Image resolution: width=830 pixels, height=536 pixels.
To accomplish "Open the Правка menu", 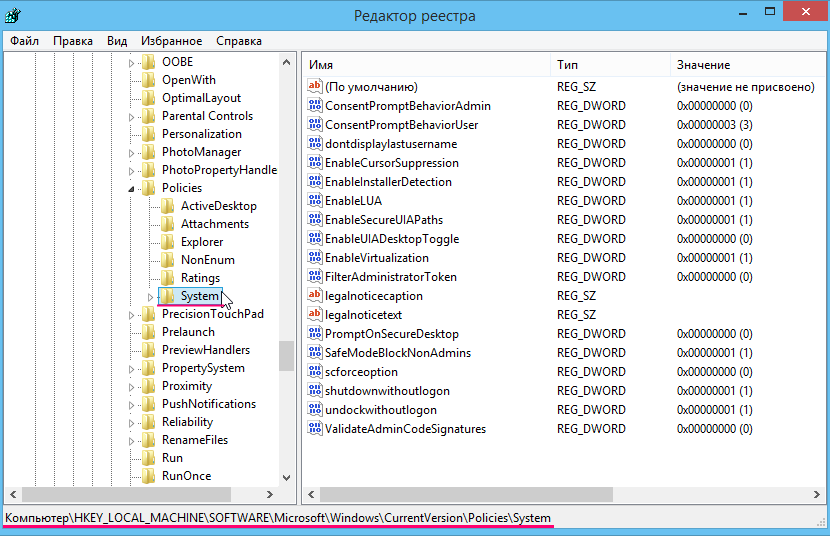I will tap(73, 41).
